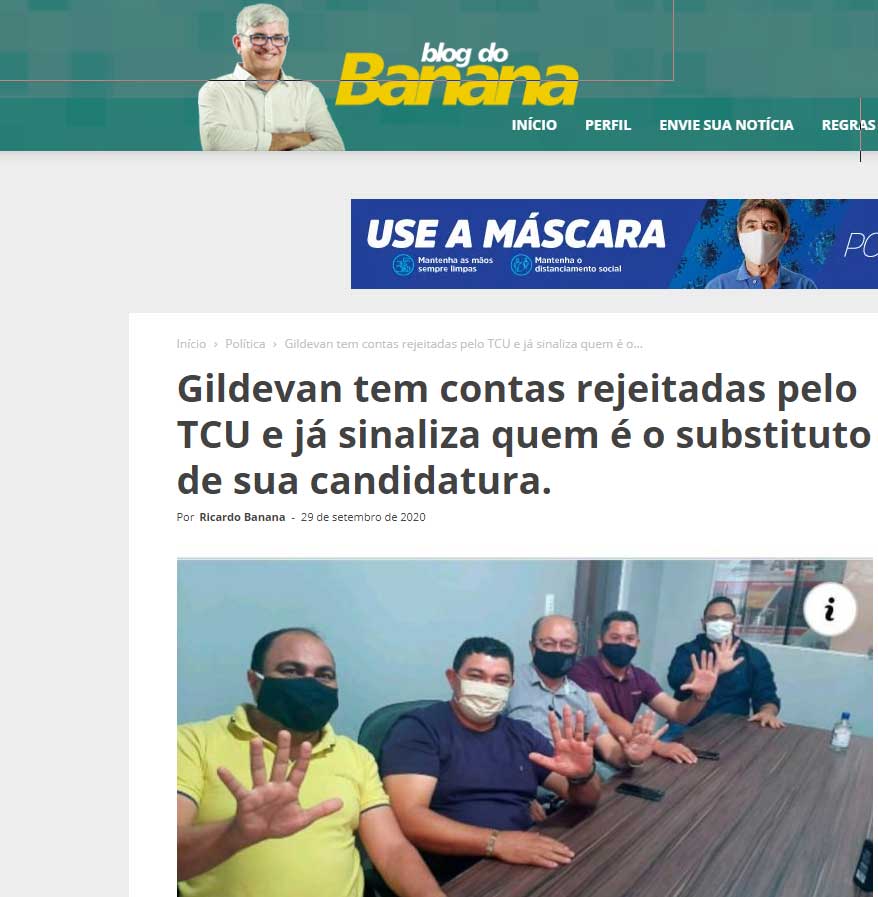Follow the Política breadcrumb link
Screen dimensions: 878x897
point(245,344)
